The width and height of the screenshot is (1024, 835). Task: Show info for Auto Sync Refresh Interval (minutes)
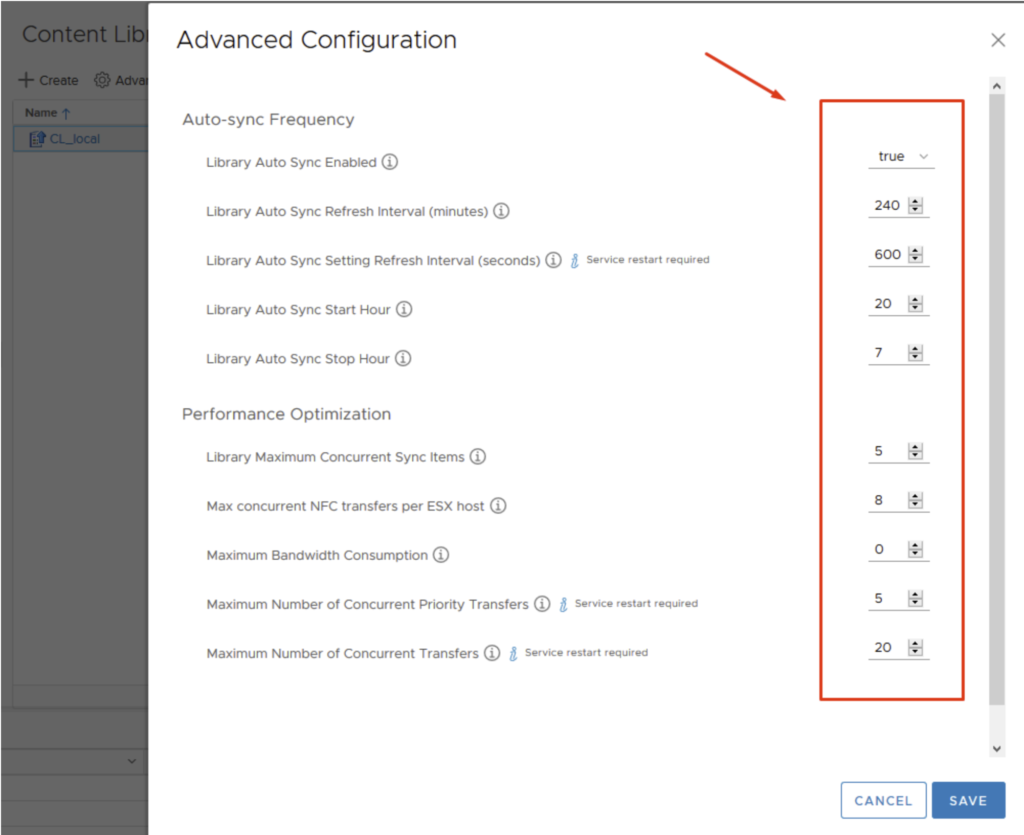pos(501,211)
